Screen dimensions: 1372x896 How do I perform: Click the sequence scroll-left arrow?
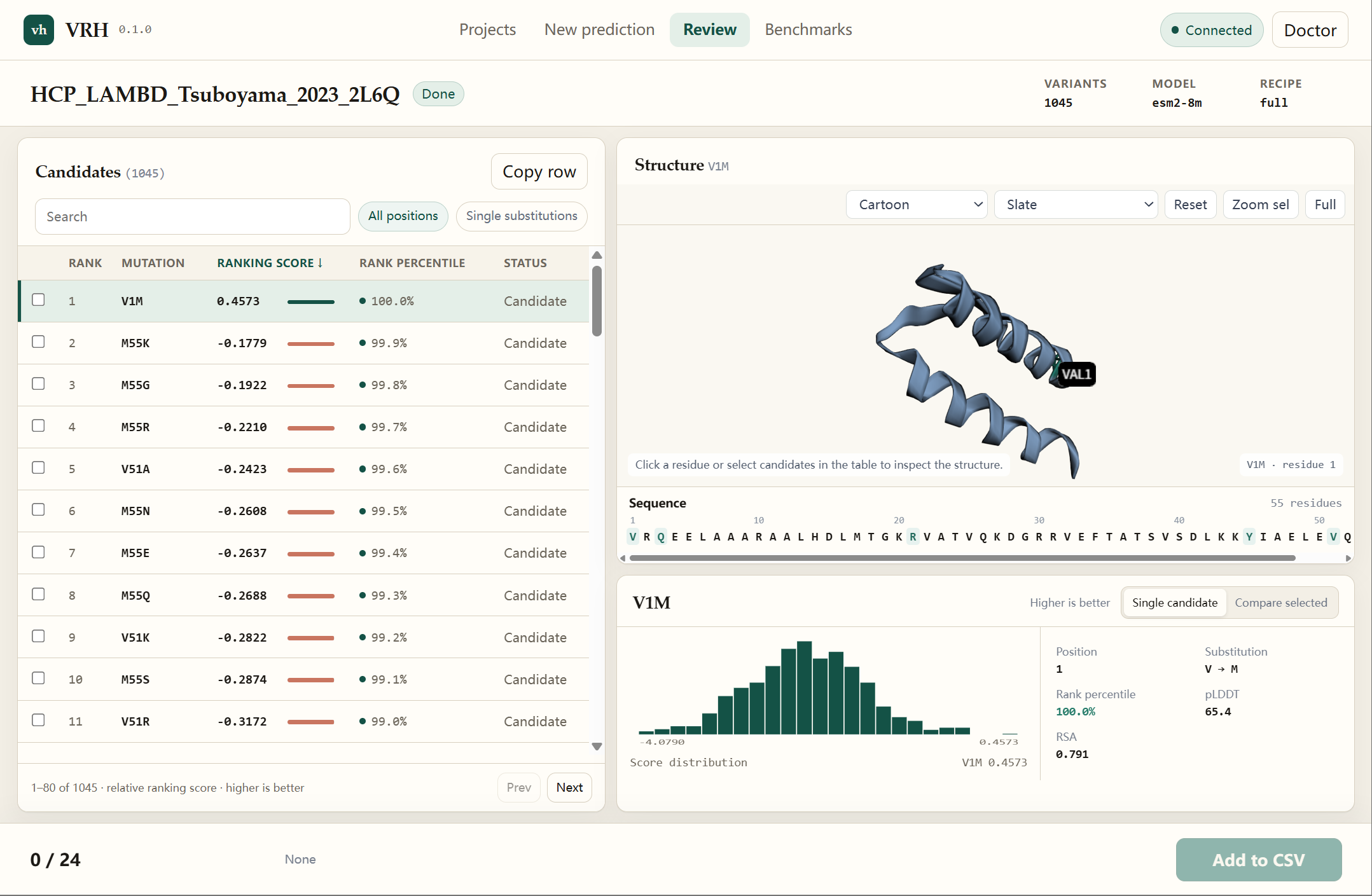coord(623,558)
